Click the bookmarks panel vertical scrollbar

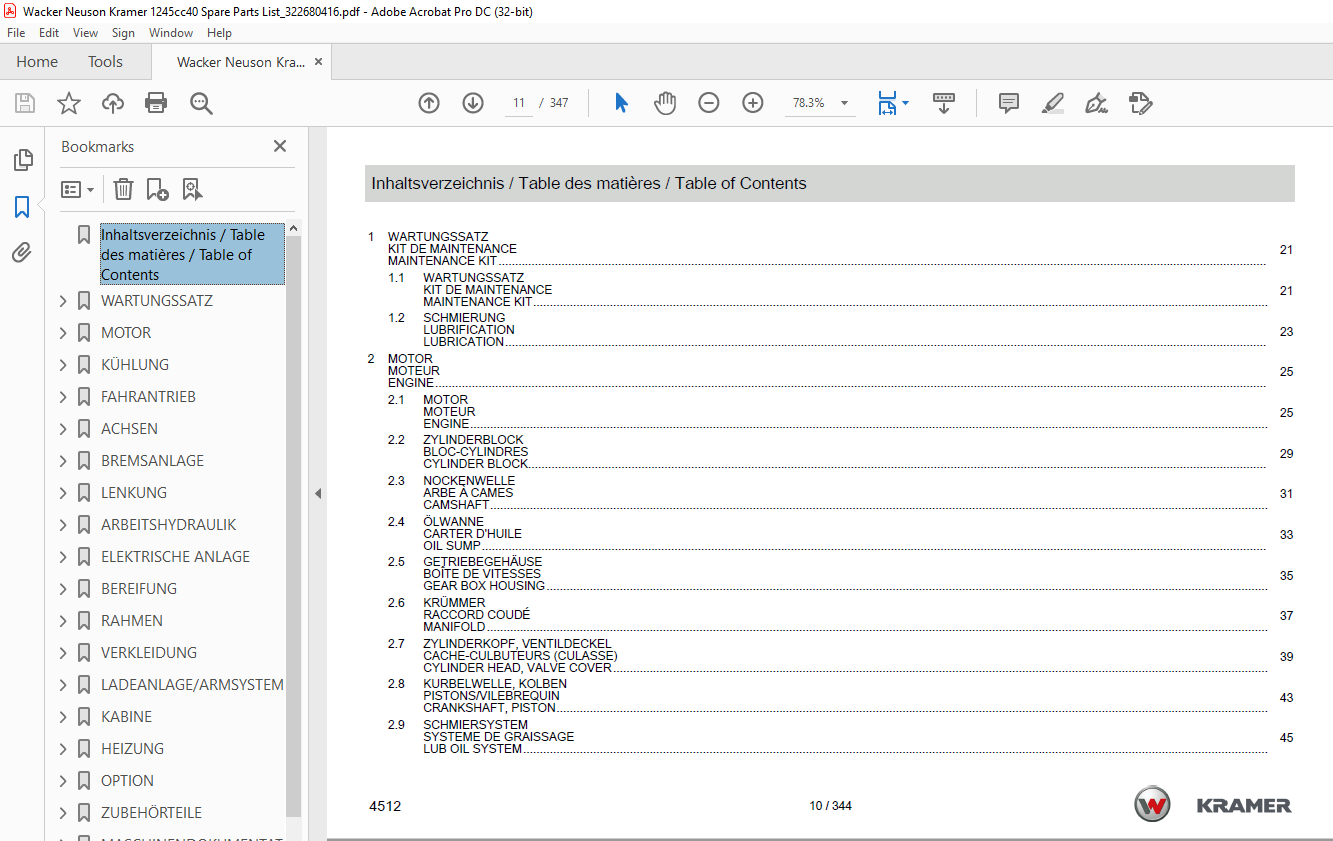tap(293, 525)
